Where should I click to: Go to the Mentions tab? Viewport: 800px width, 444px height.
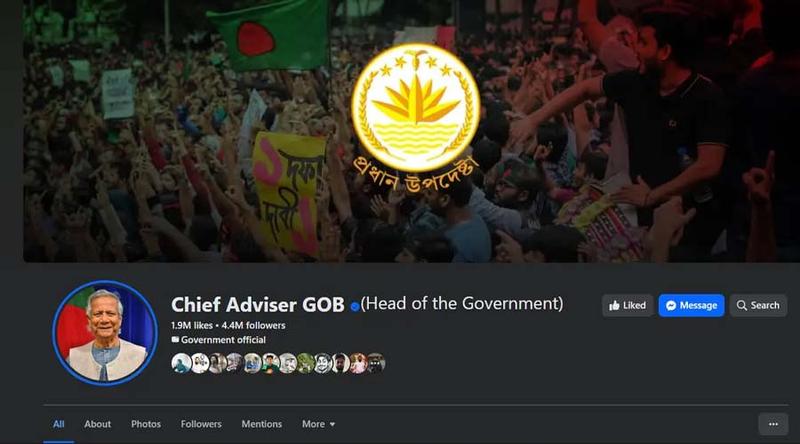point(262,424)
